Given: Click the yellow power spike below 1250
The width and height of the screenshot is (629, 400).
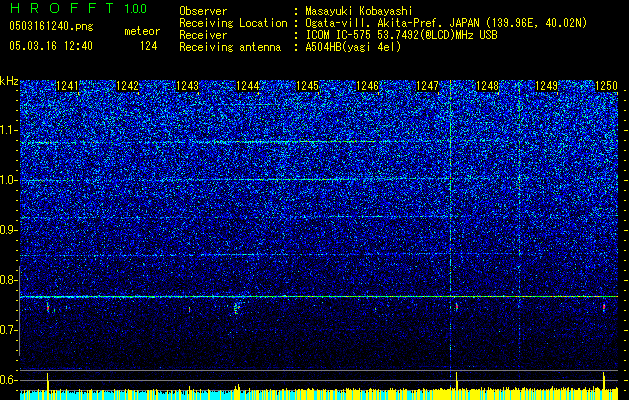Looking at the screenshot, I should click(604, 381).
